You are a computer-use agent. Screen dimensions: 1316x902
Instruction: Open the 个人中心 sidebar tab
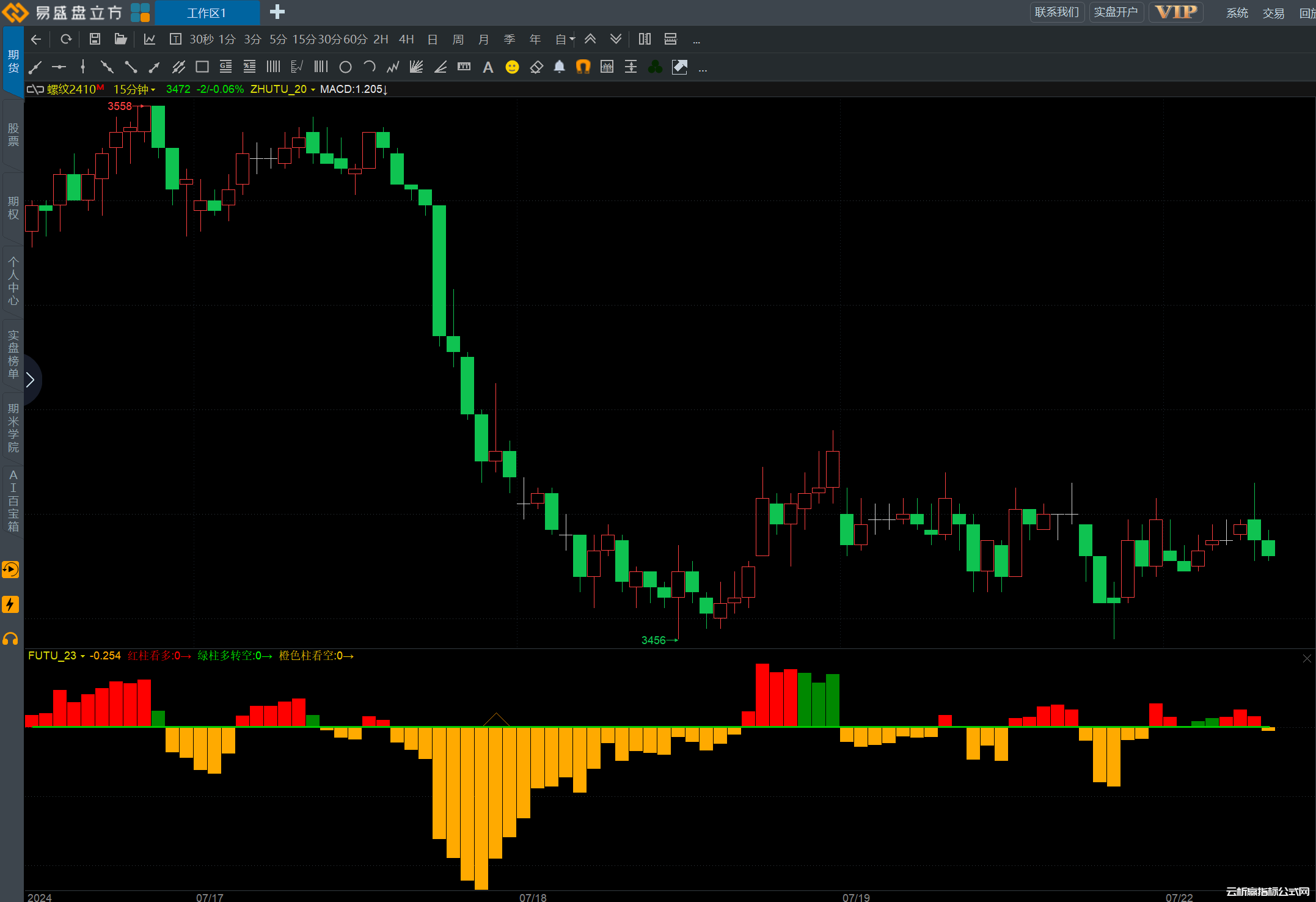[13, 281]
